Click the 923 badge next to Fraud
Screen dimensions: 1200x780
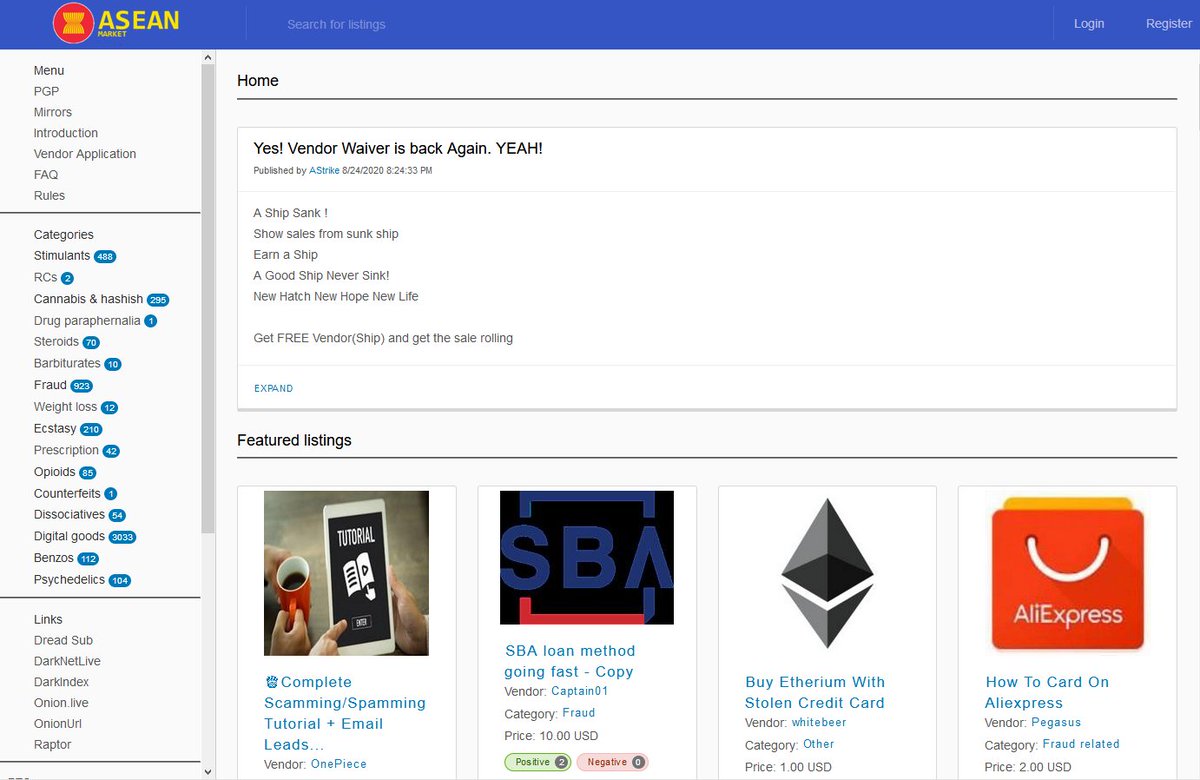[82, 386]
